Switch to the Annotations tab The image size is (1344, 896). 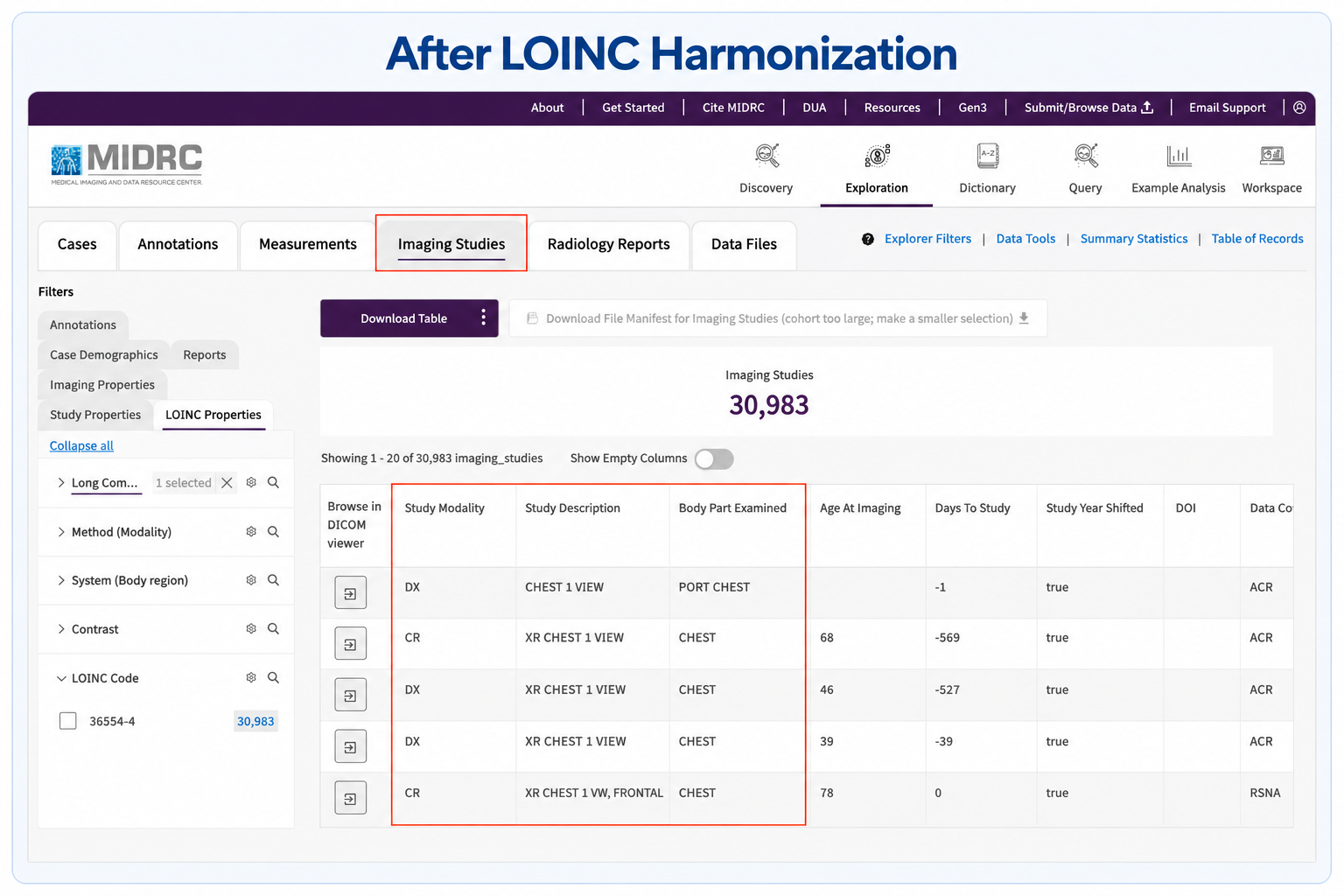click(x=178, y=245)
